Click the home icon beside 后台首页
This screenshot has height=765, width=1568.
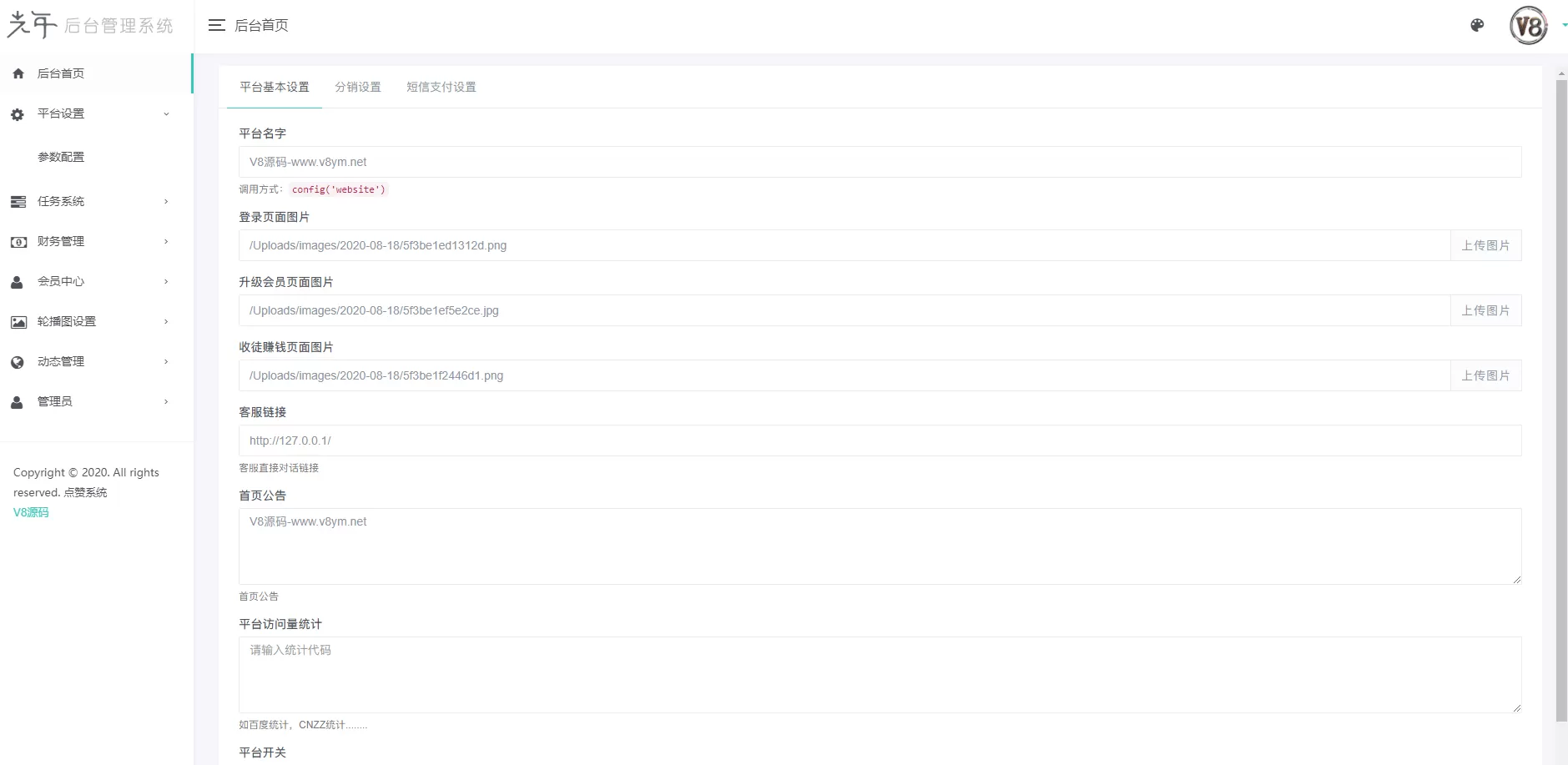[18, 74]
